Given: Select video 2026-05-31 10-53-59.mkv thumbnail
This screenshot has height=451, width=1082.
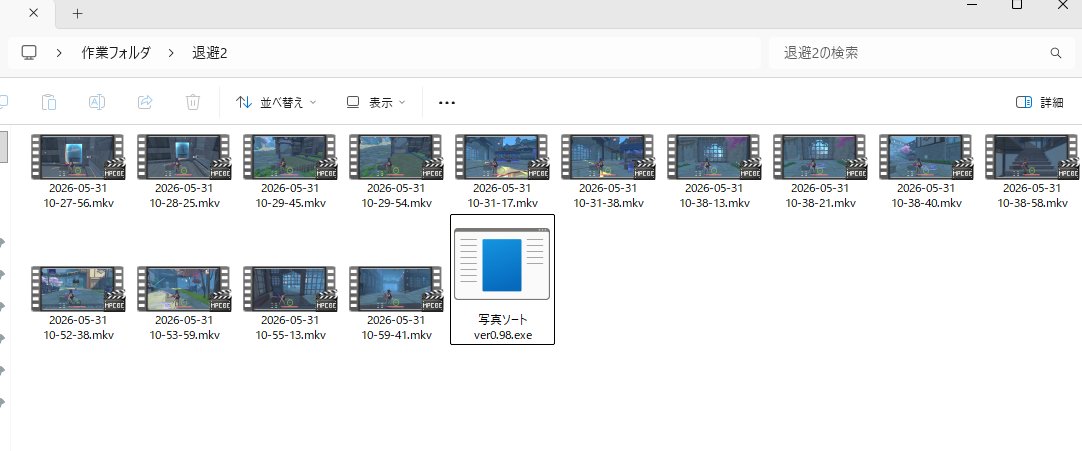Looking at the screenshot, I should tap(184, 289).
